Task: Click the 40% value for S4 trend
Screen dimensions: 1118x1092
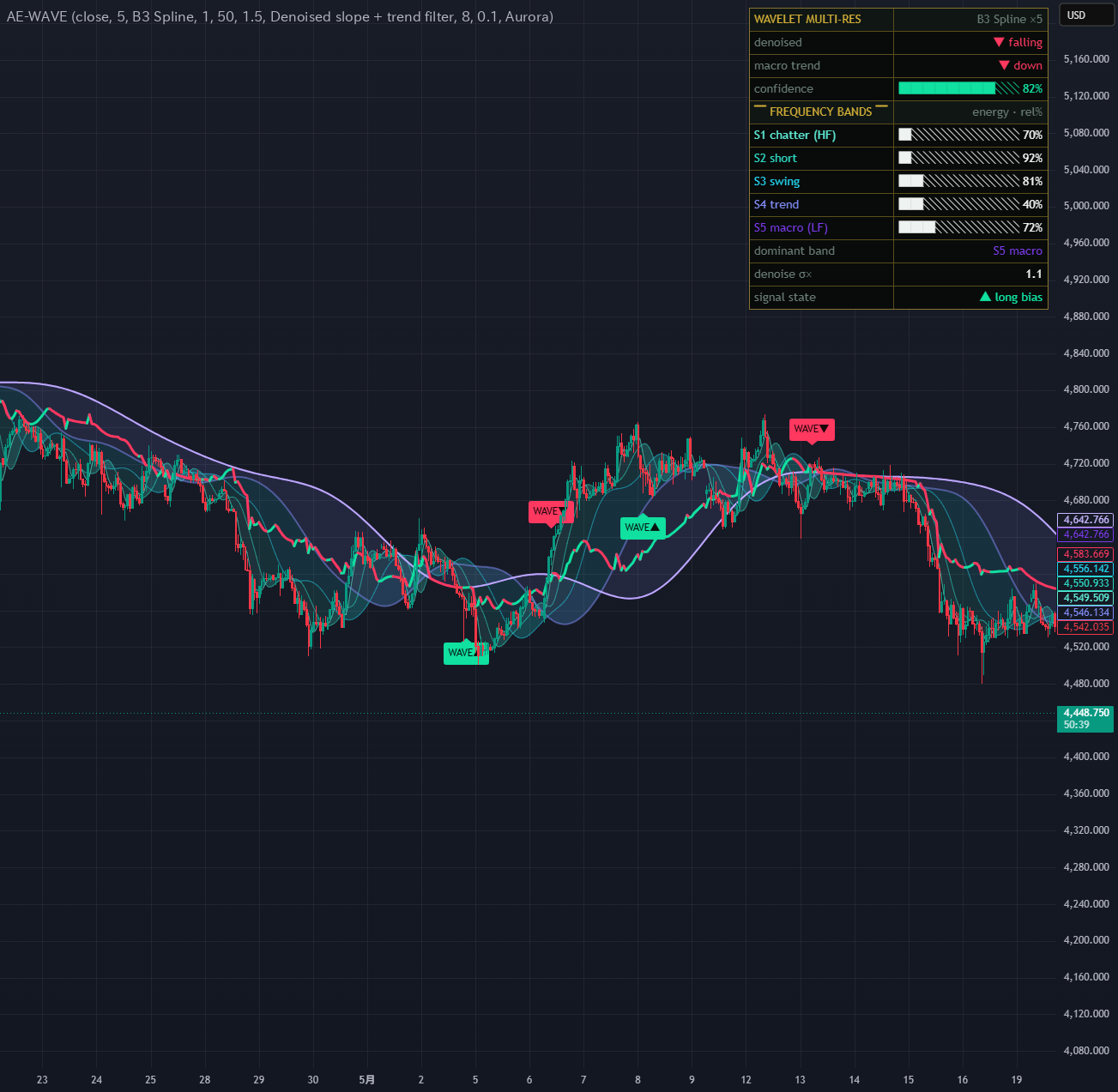Action: click(1033, 204)
